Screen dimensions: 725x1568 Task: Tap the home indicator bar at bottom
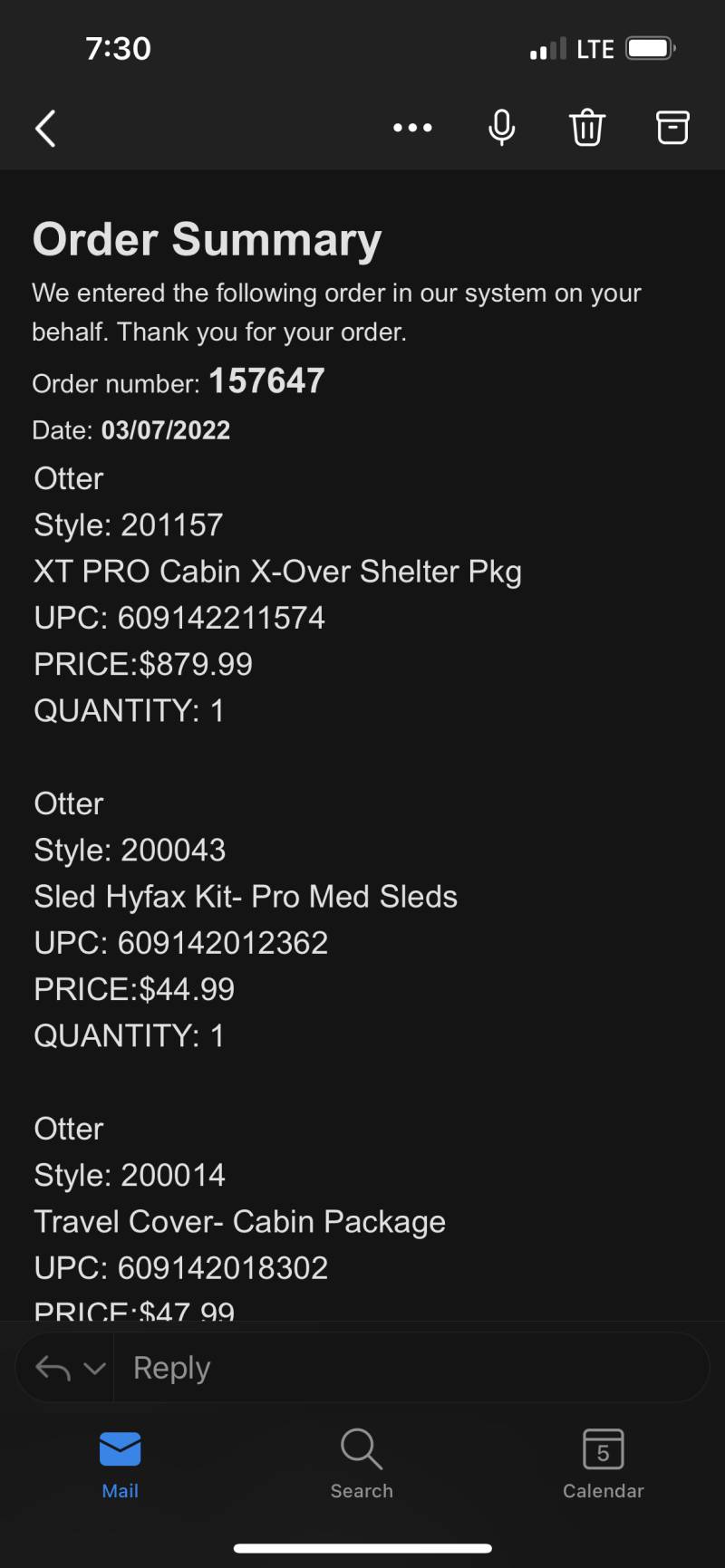tap(362, 1548)
